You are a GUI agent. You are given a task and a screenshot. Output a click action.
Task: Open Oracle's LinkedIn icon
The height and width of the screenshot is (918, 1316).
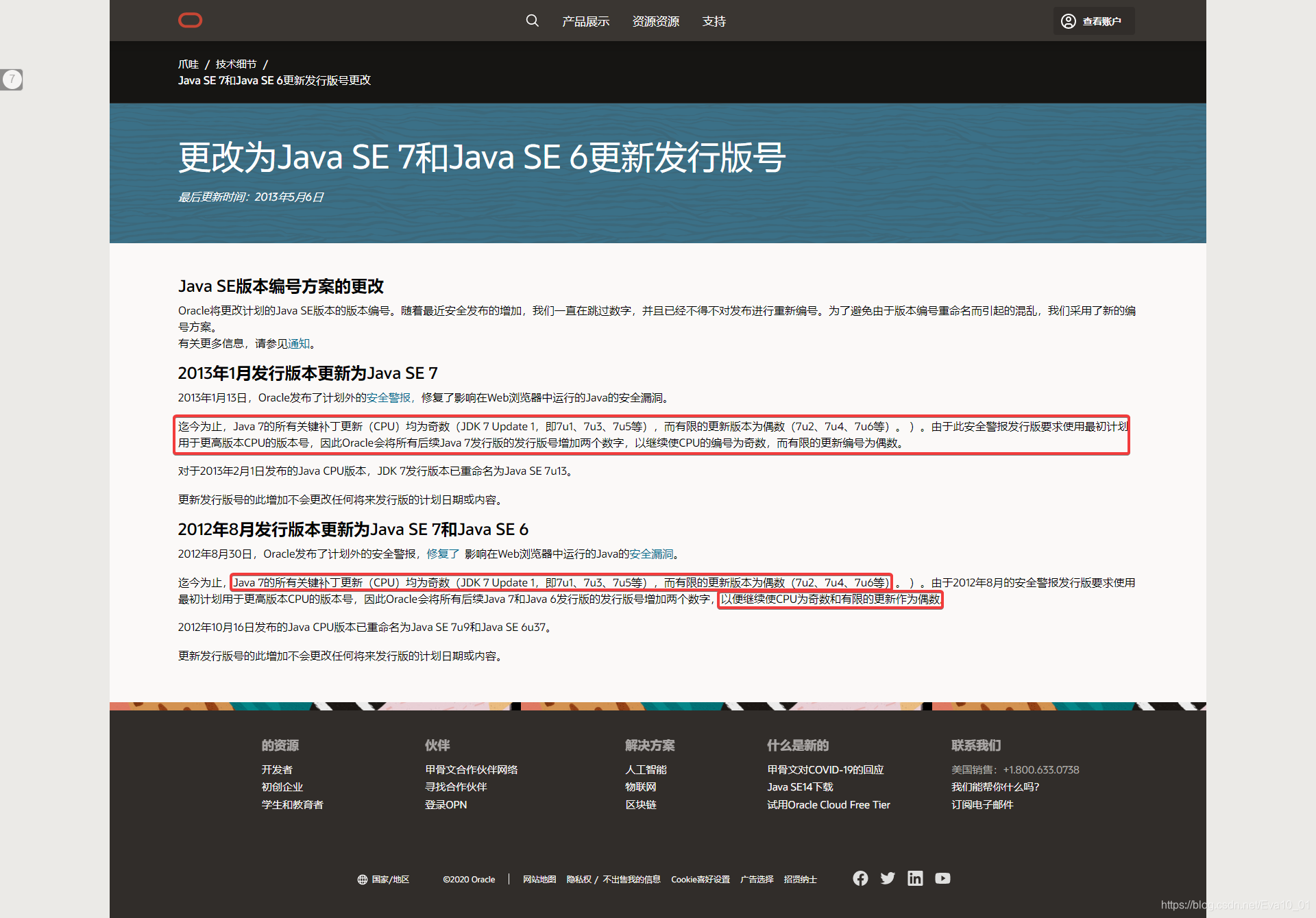pos(915,878)
